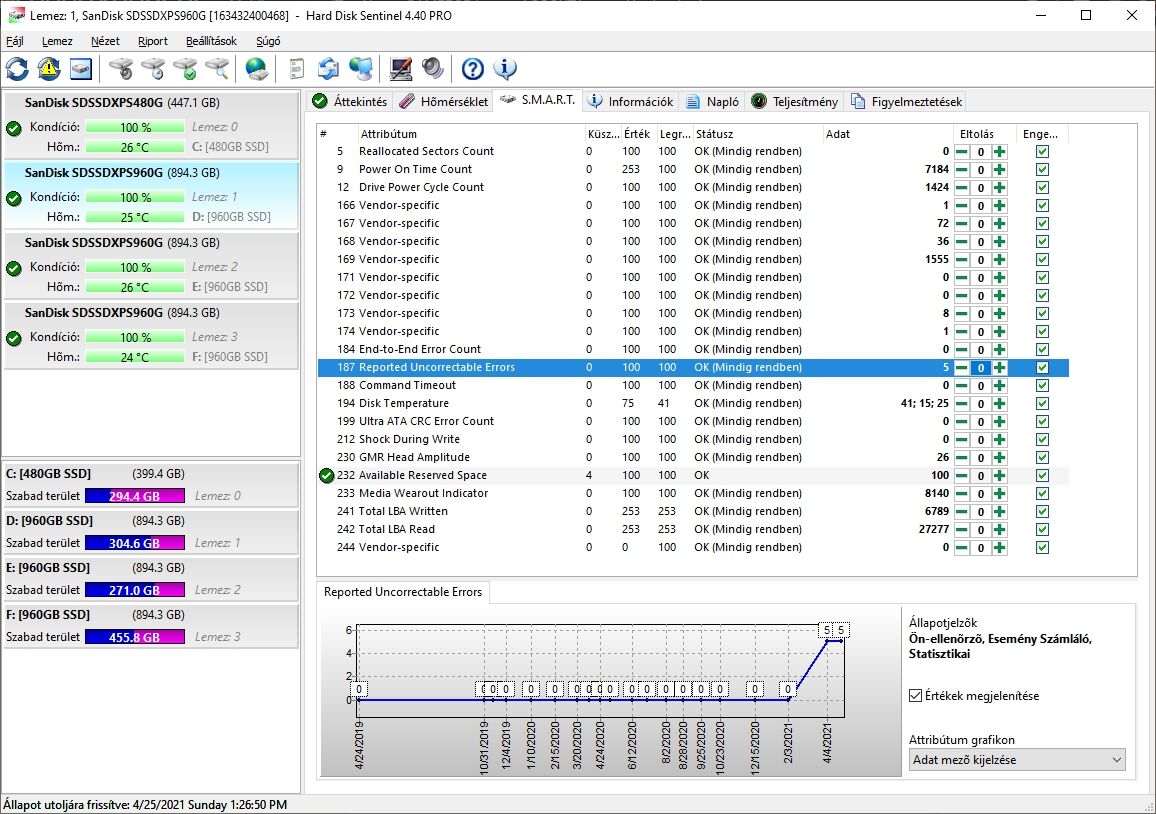The height and width of the screenshot is (814, 1156).
Task: Click the blue Refresh arrows toolbar icon
Action: (x=18, y=69)
